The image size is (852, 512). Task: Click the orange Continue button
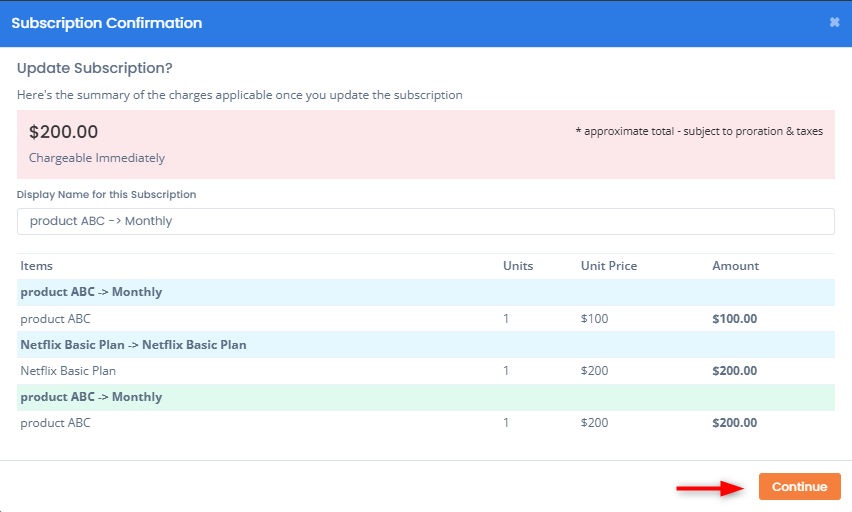(x=799, y=486)
